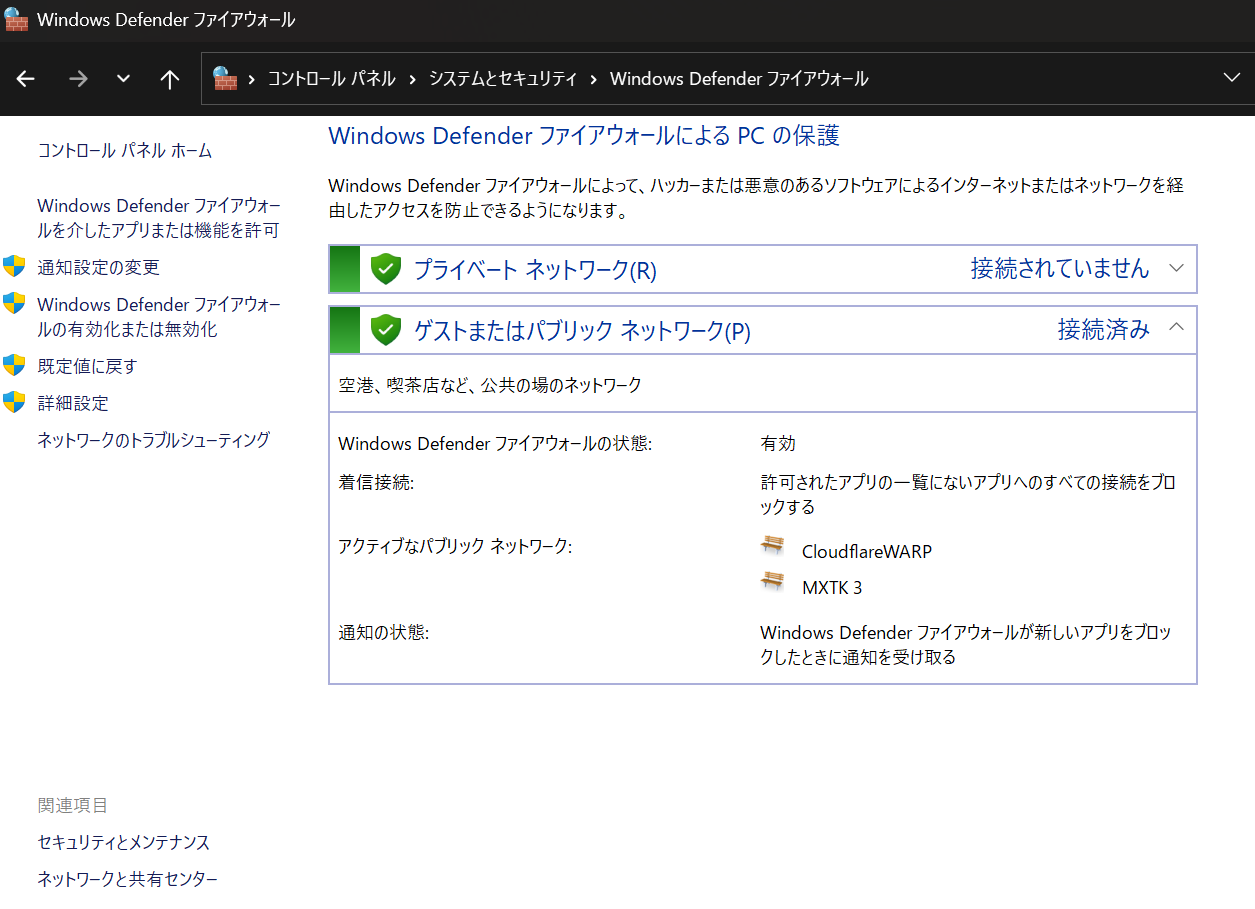Click the chevron before コントロール パネル breadcrumb
The height and width of the screenshot is (909, 1255).
(x=251, y=79)
